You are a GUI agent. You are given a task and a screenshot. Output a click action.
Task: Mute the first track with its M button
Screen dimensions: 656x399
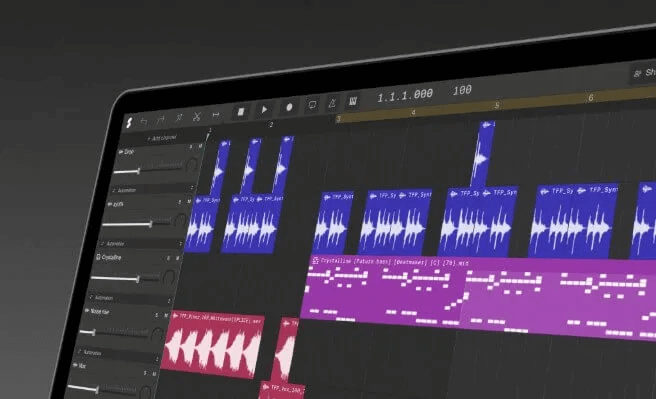tap(200, 146)
